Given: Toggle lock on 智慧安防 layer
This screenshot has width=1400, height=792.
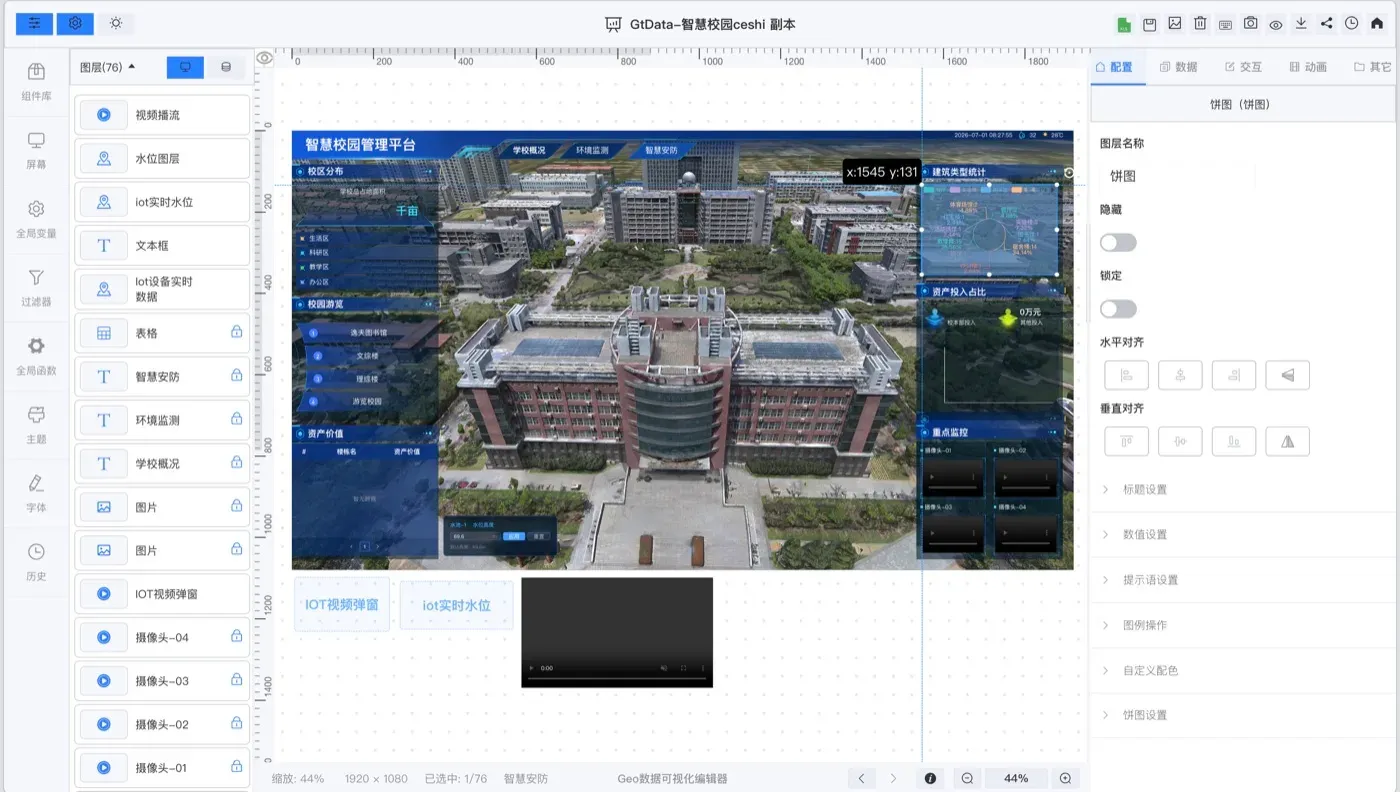Looking at the screenshot, I should point(237,375).
